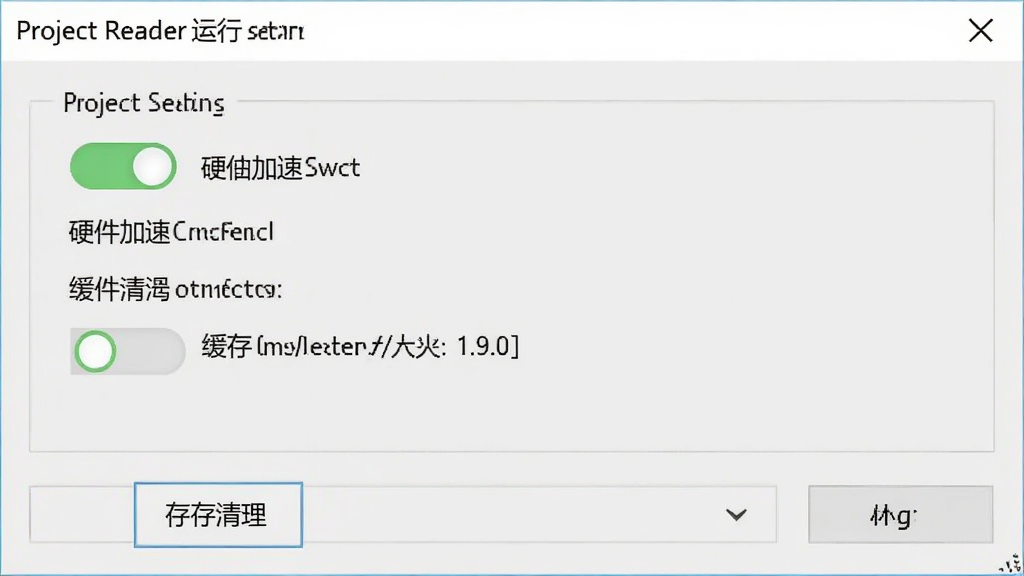Select the 缓件清渴 setting label
Image resolution: width=1024 pixels, height=576 pixels.
point(175,289)
